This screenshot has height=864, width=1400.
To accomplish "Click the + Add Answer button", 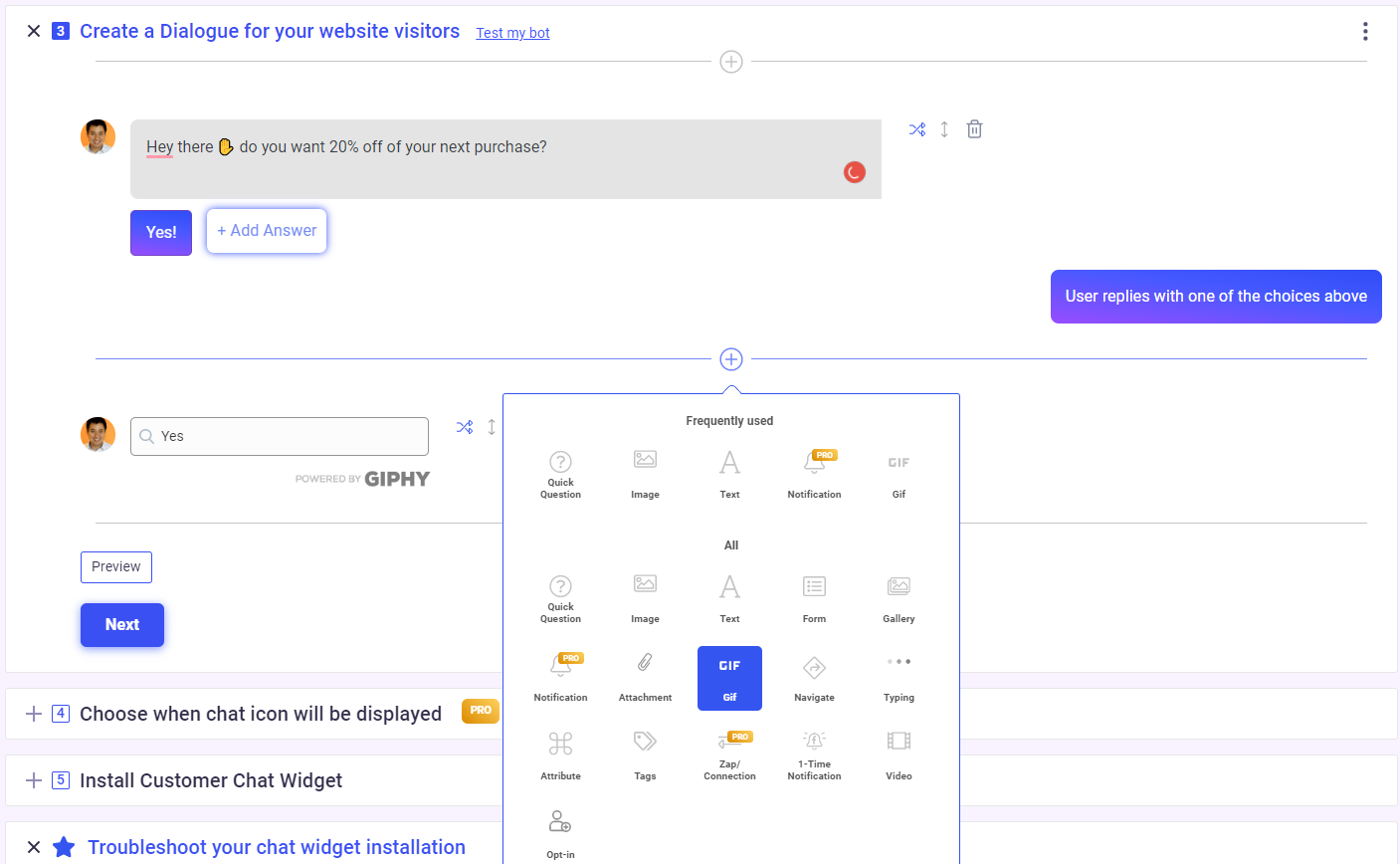I will click(x=267, y=231).
